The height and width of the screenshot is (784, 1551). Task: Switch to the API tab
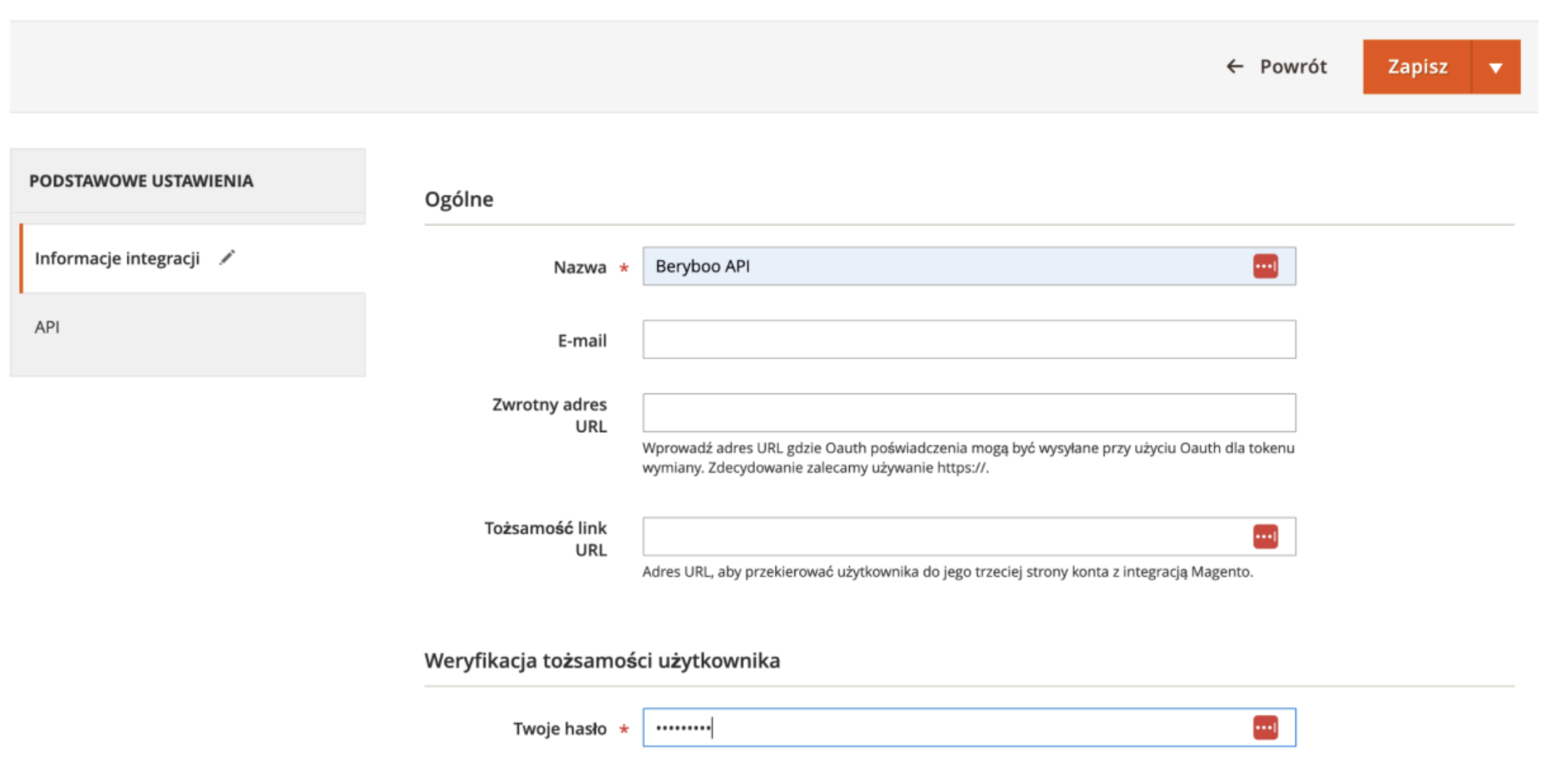pos(47,327)
